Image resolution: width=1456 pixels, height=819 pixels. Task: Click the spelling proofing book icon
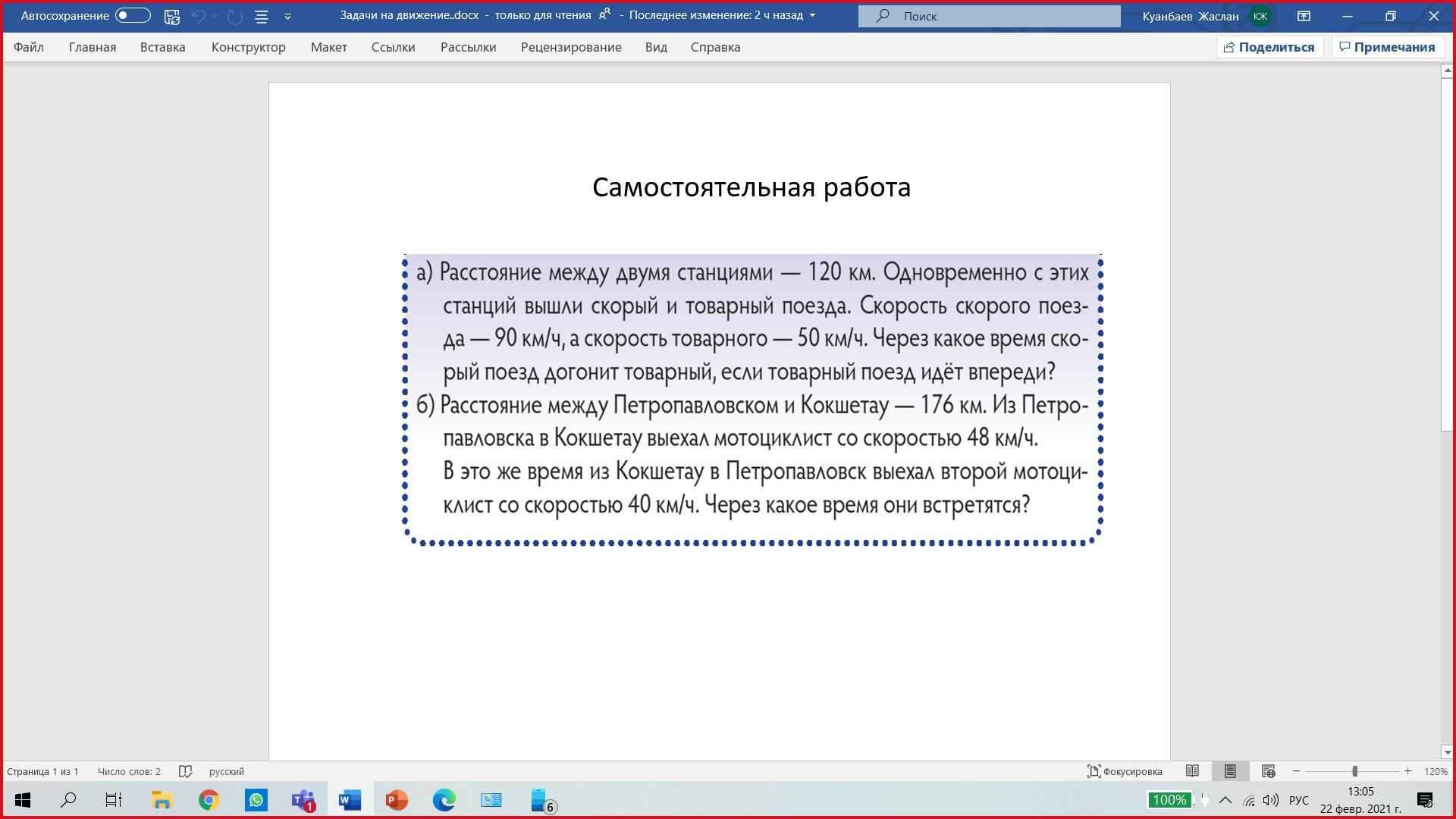185,771
